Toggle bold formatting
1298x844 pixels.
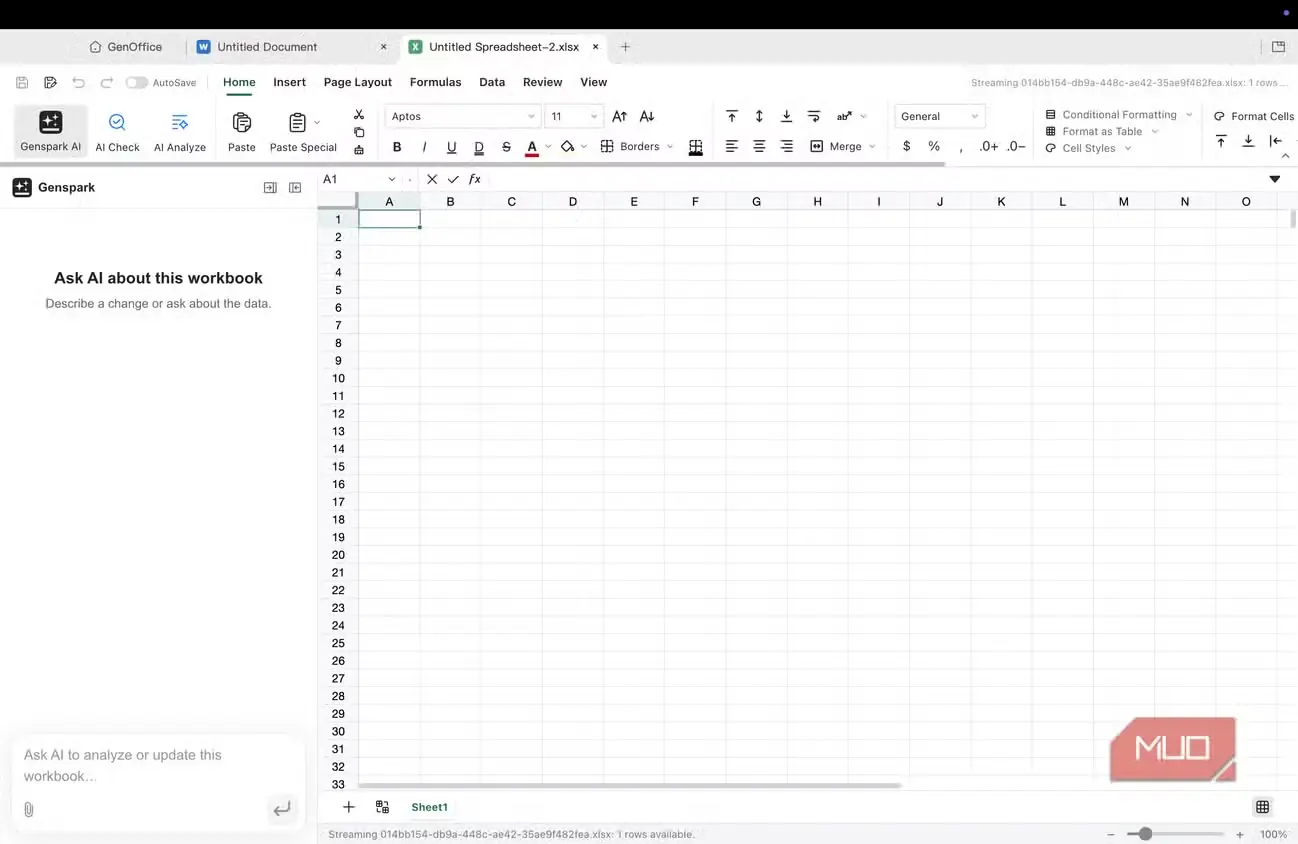[397, 146]
